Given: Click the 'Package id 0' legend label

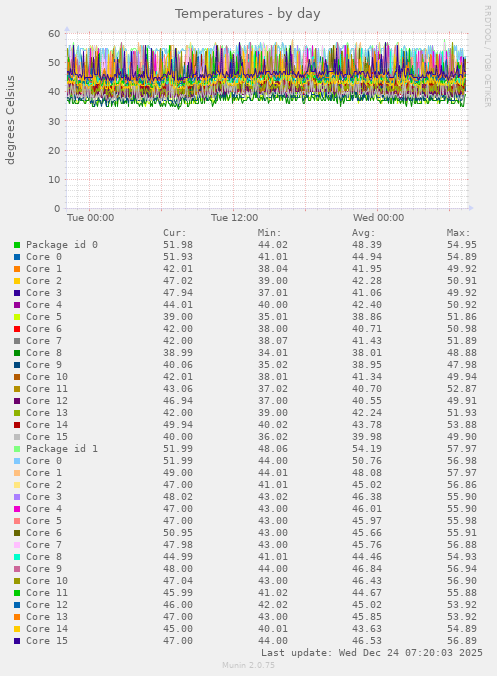Looking at the screenshot, I should (62, 245).
